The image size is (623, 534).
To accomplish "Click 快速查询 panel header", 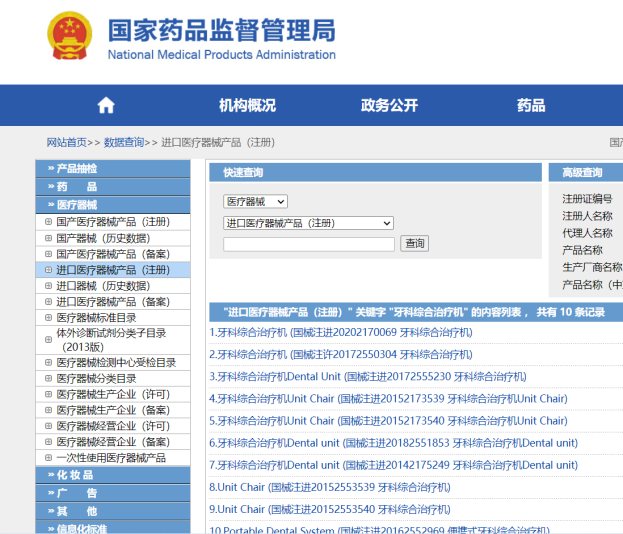I will coord(375,172).
